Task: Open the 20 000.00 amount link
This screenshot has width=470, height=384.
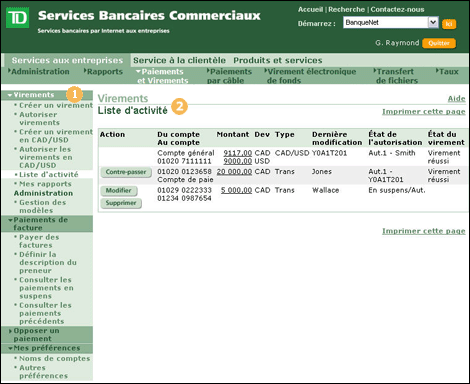Action: coord(234,172)
